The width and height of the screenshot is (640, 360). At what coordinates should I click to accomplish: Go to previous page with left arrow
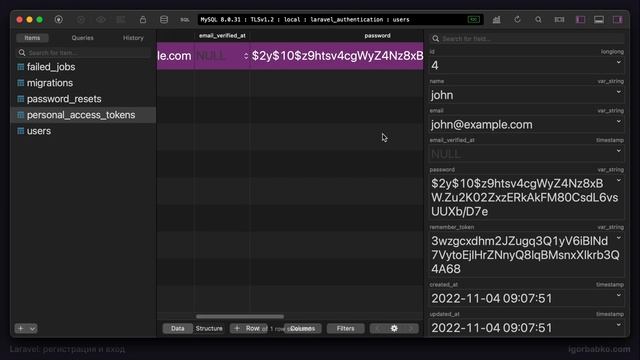pyautogui.click(x=378, y=328)
